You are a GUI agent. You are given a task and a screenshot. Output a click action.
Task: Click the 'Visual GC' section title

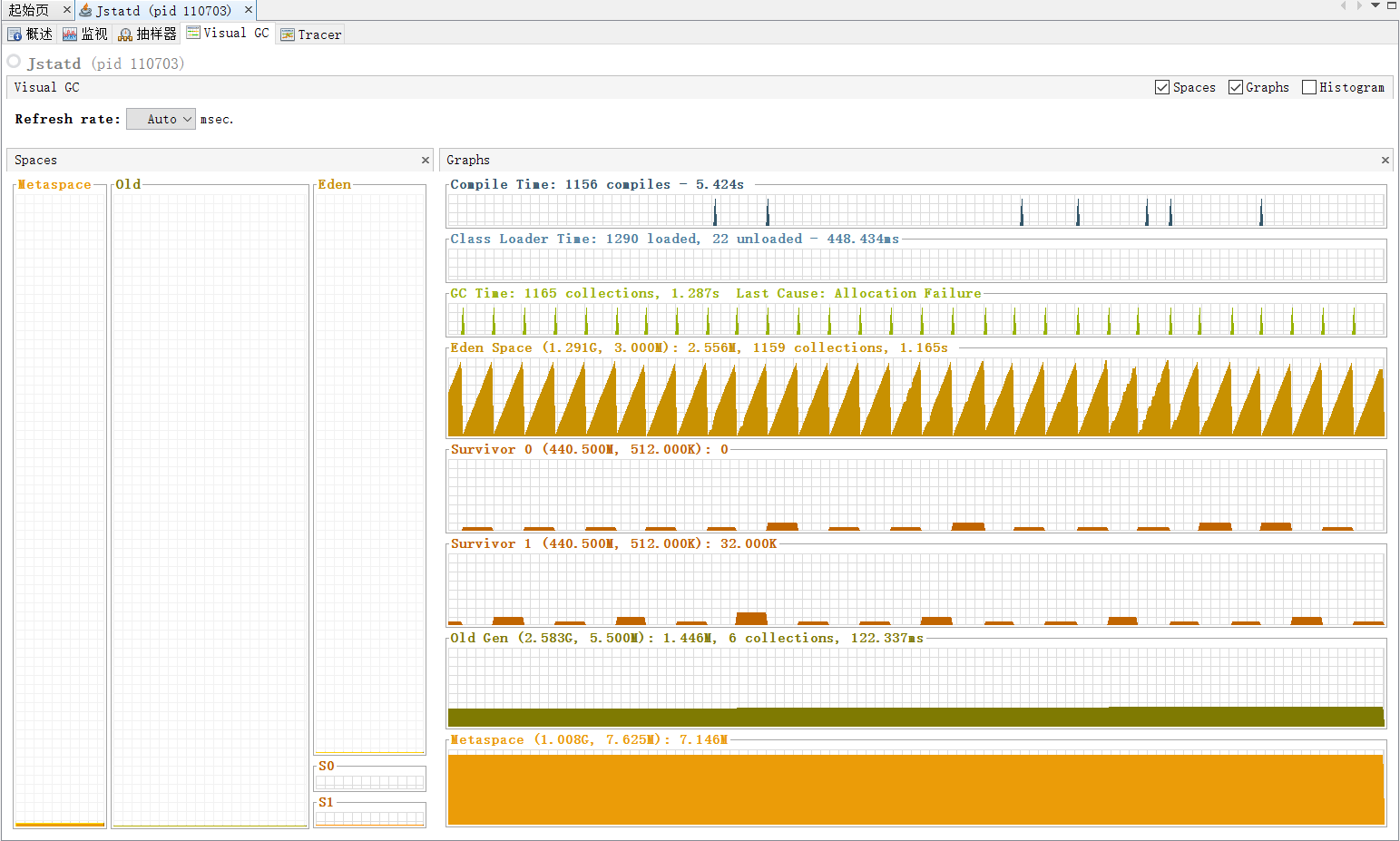tap(46, 87)
